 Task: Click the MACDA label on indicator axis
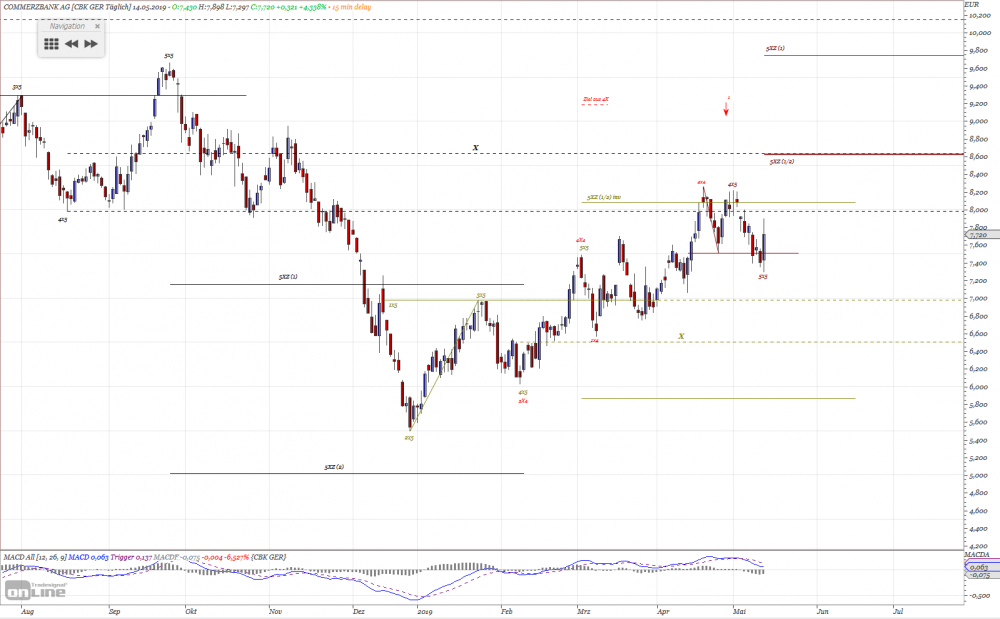coord(976,555)
